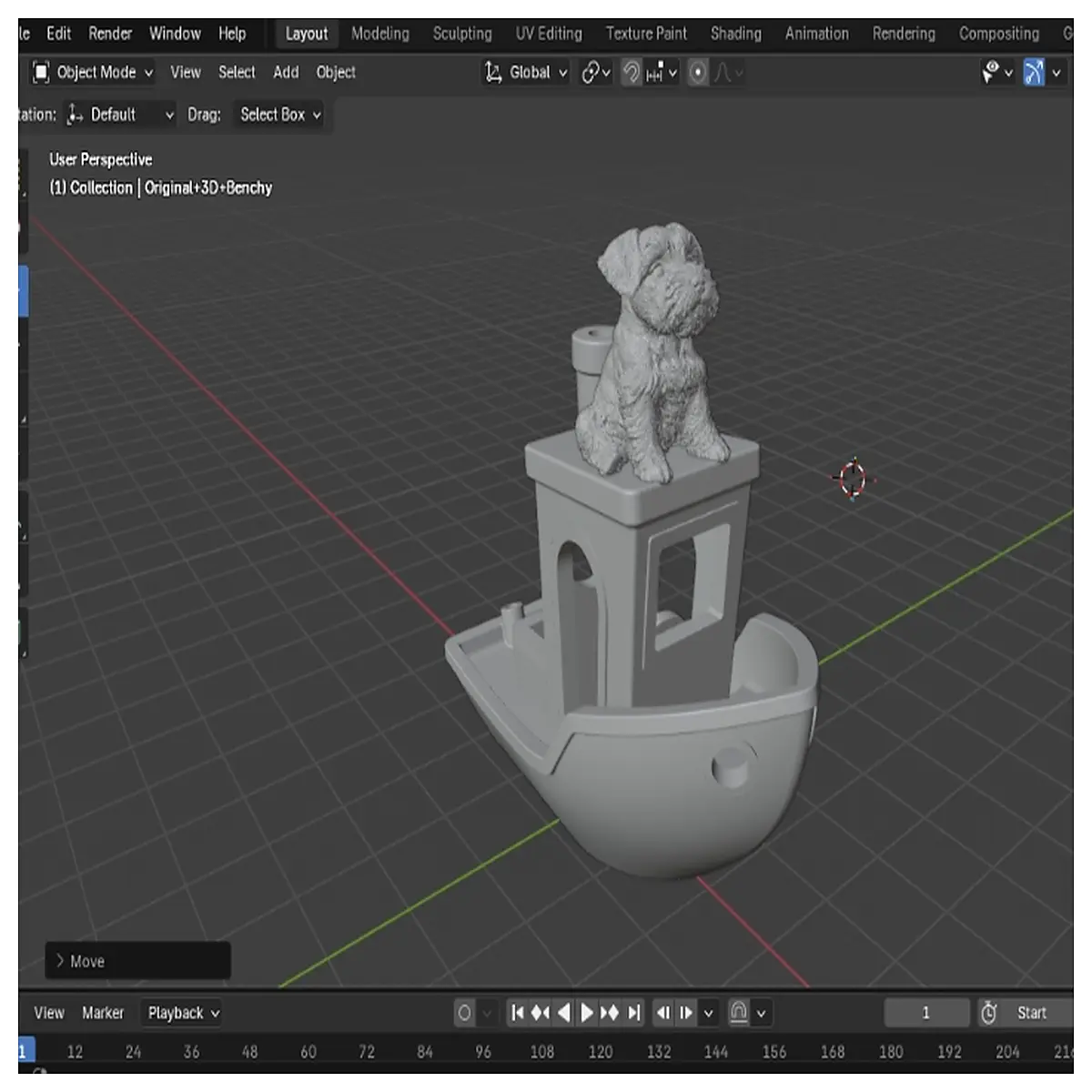1092x1092 pixels.
Task: Open the viewport Object menu
Action: pos(336,72)
